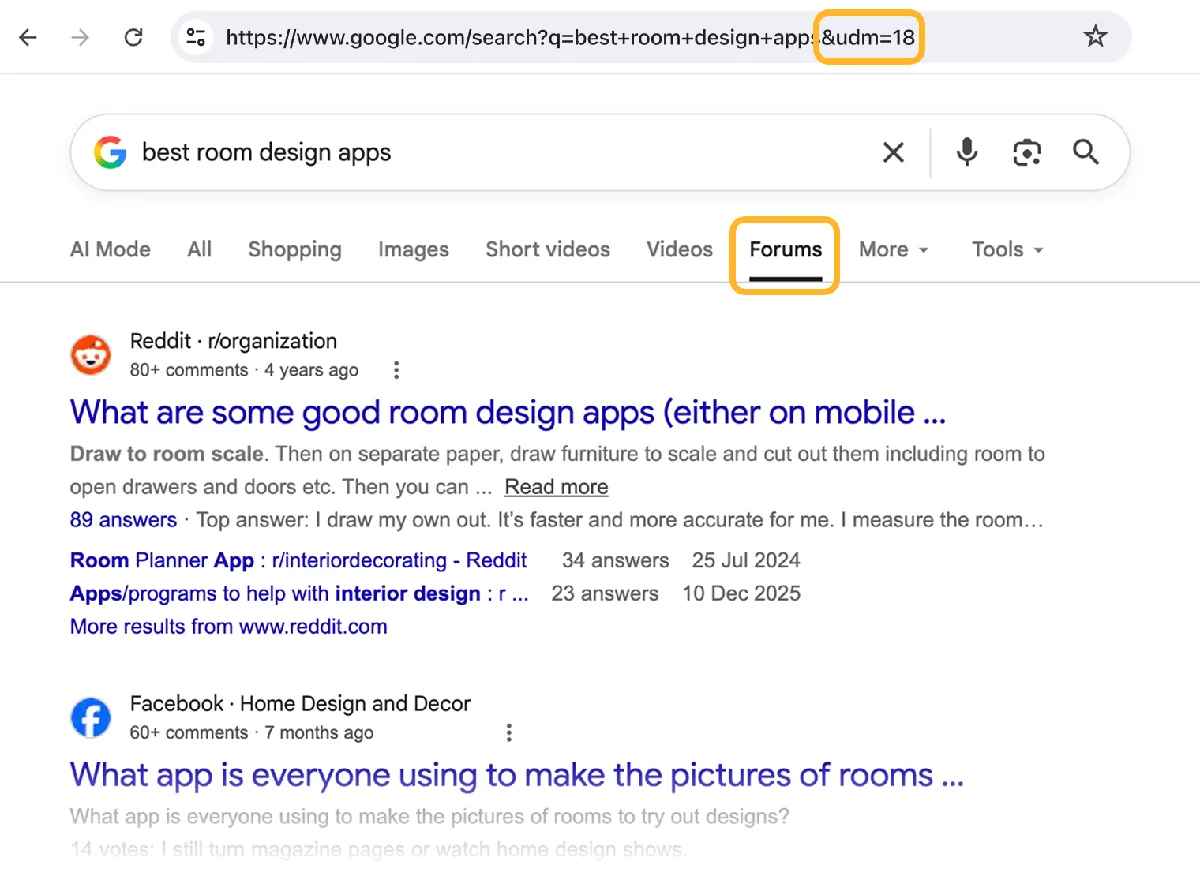Submit search with the magnifying glass icon
Screen dimensions: 1200x876
pyautogui.click(x=1086, y=152)
